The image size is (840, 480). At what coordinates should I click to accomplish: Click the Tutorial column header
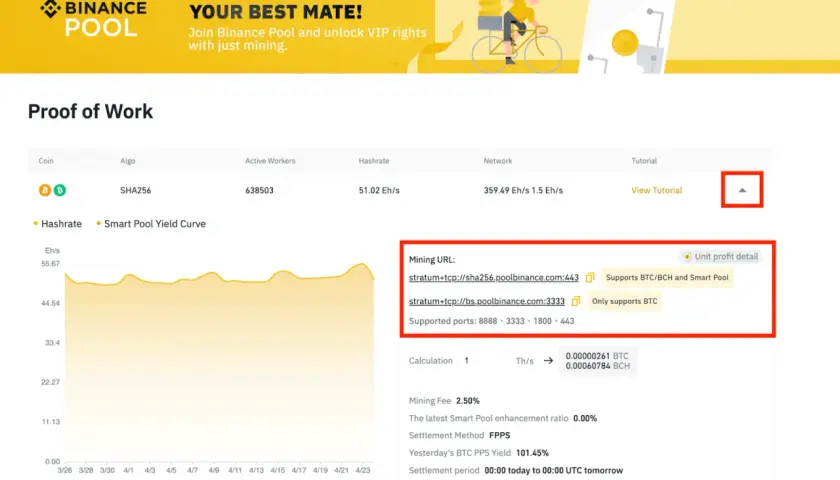coord(644,161)
